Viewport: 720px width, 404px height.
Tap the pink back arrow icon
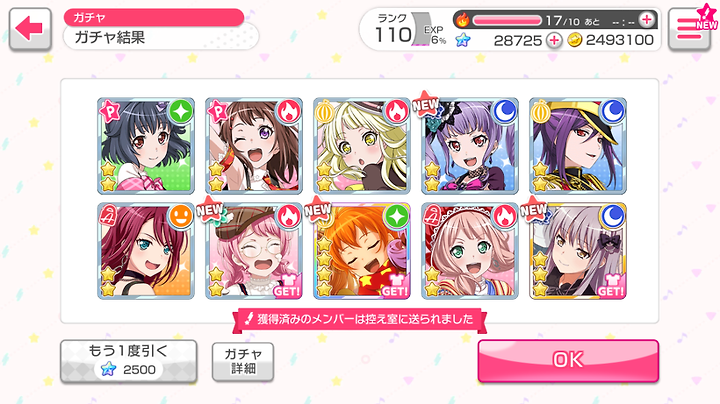click(x=30, y=28)
